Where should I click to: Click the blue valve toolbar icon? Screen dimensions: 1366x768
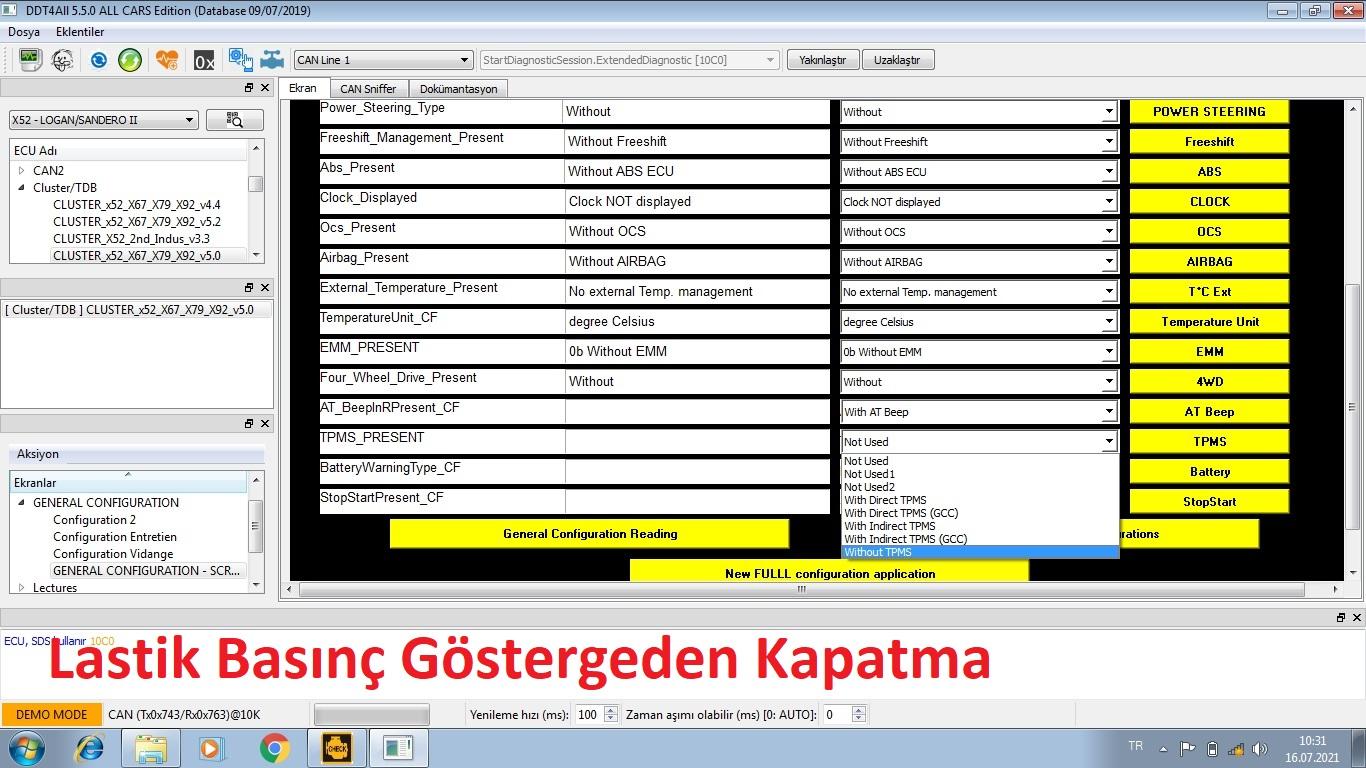[x=272, y=60]
